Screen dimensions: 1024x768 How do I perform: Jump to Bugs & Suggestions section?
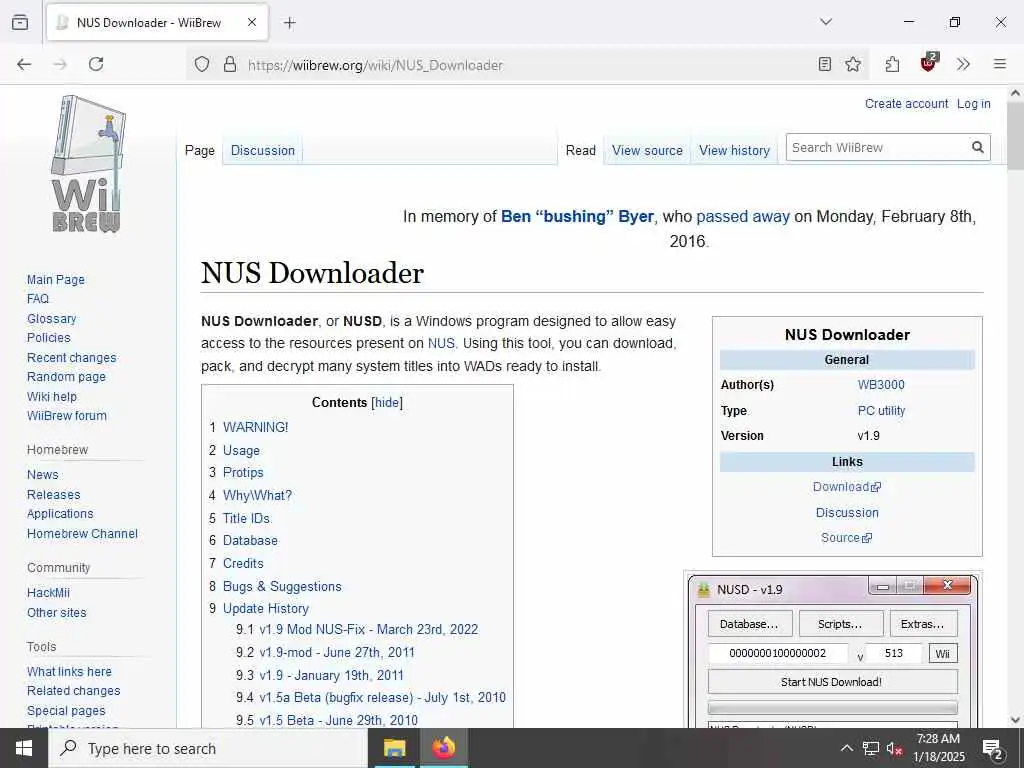tap(282, 586)
